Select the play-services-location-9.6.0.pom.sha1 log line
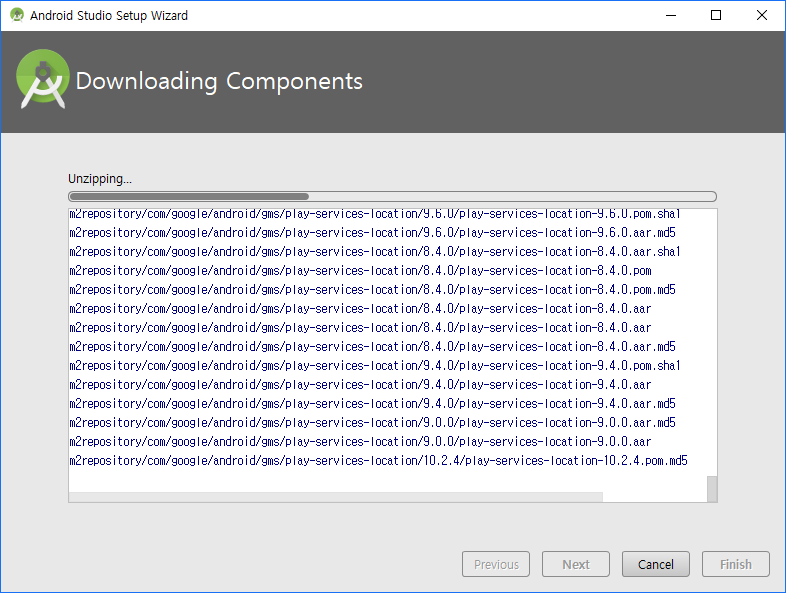This screenshot has width=786, height=593. 375,214
